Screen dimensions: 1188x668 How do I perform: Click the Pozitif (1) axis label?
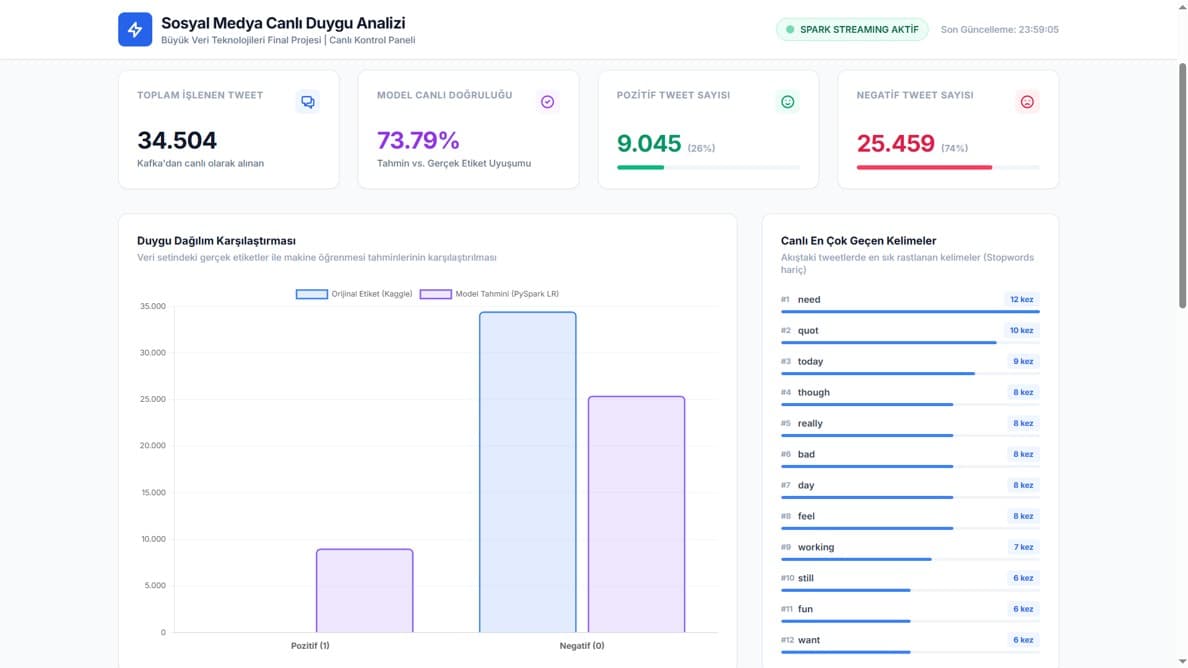point(310,646)
